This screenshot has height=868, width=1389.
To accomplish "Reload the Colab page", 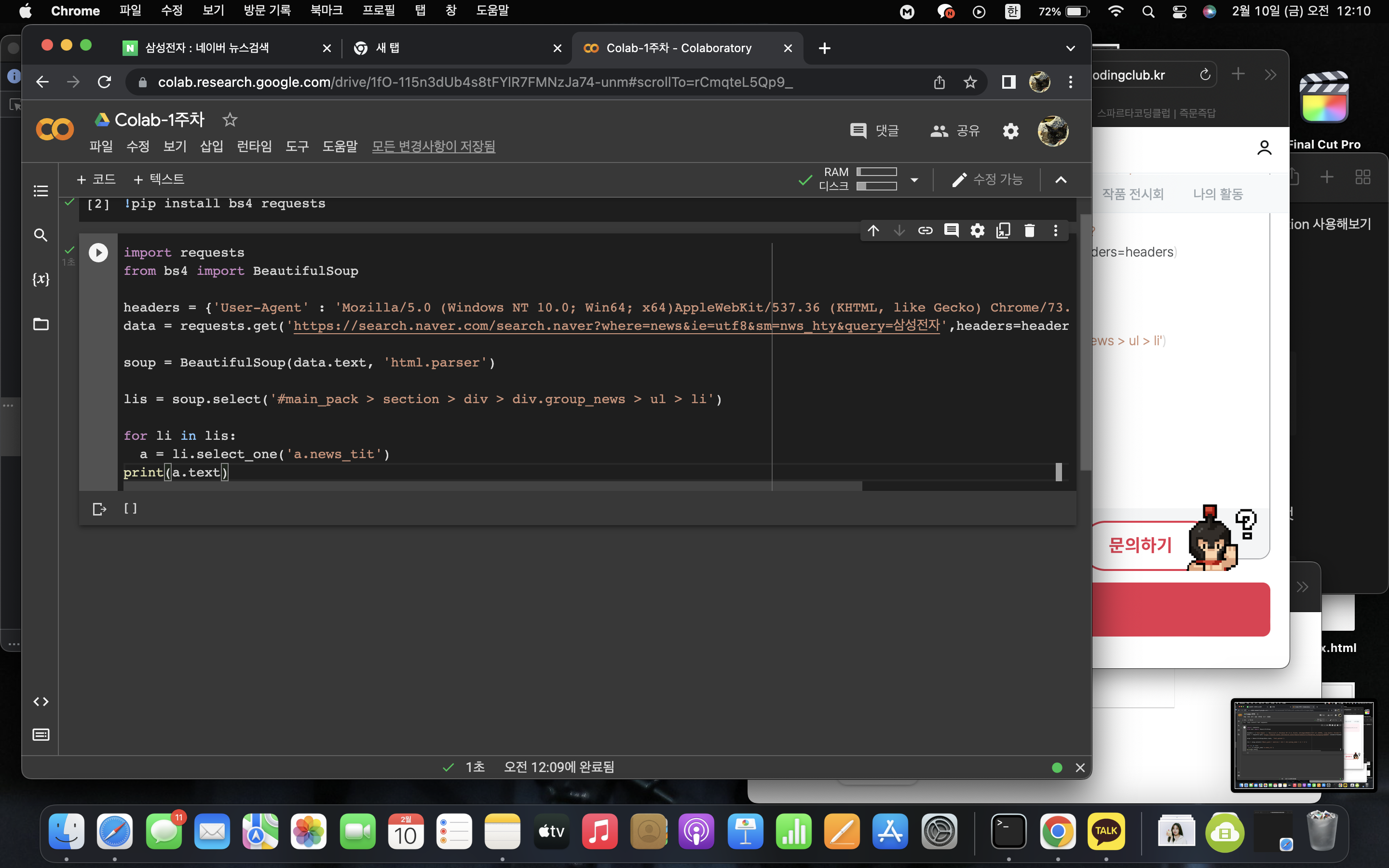I will pos(105,82).
